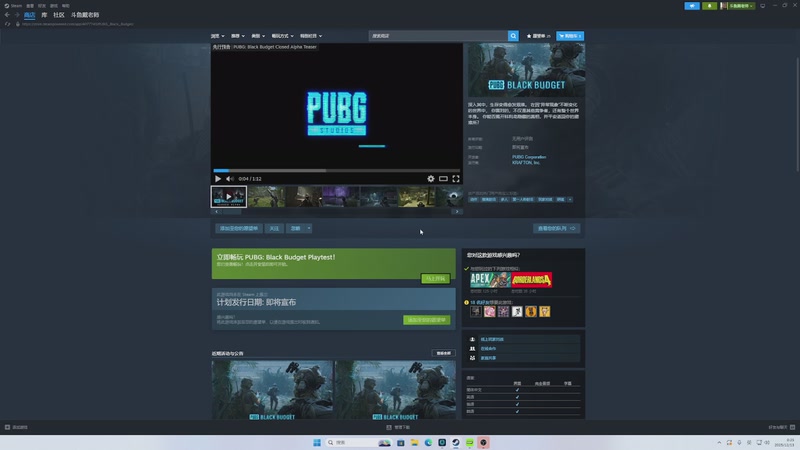Open the blue announcements megaphone button
This screenshot has width=800, height=450.
tap(692, 6)
